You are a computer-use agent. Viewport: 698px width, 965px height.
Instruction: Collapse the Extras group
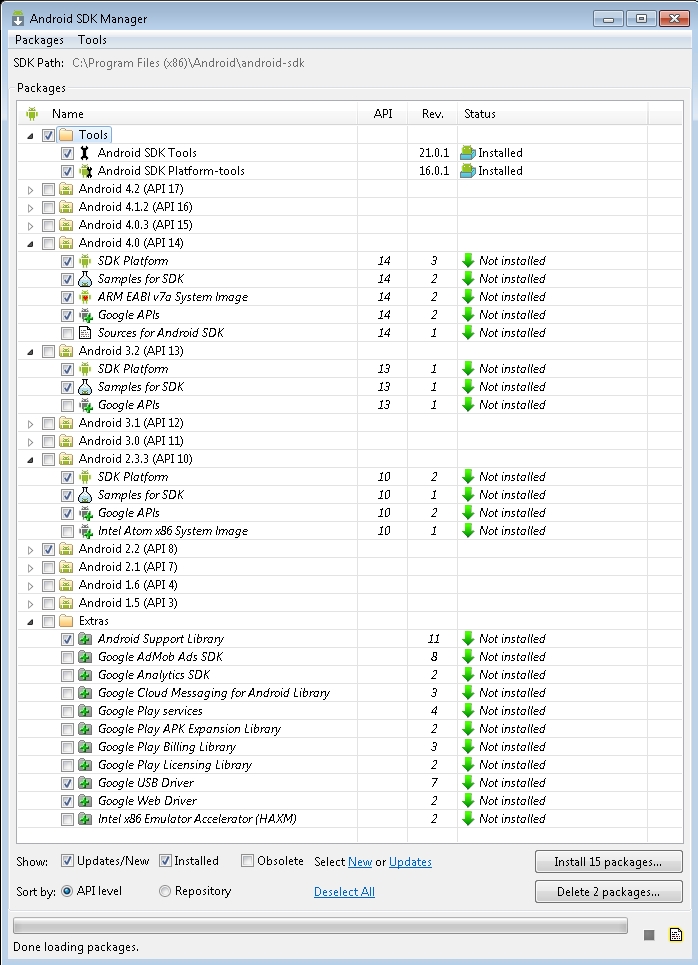[30, 622]
